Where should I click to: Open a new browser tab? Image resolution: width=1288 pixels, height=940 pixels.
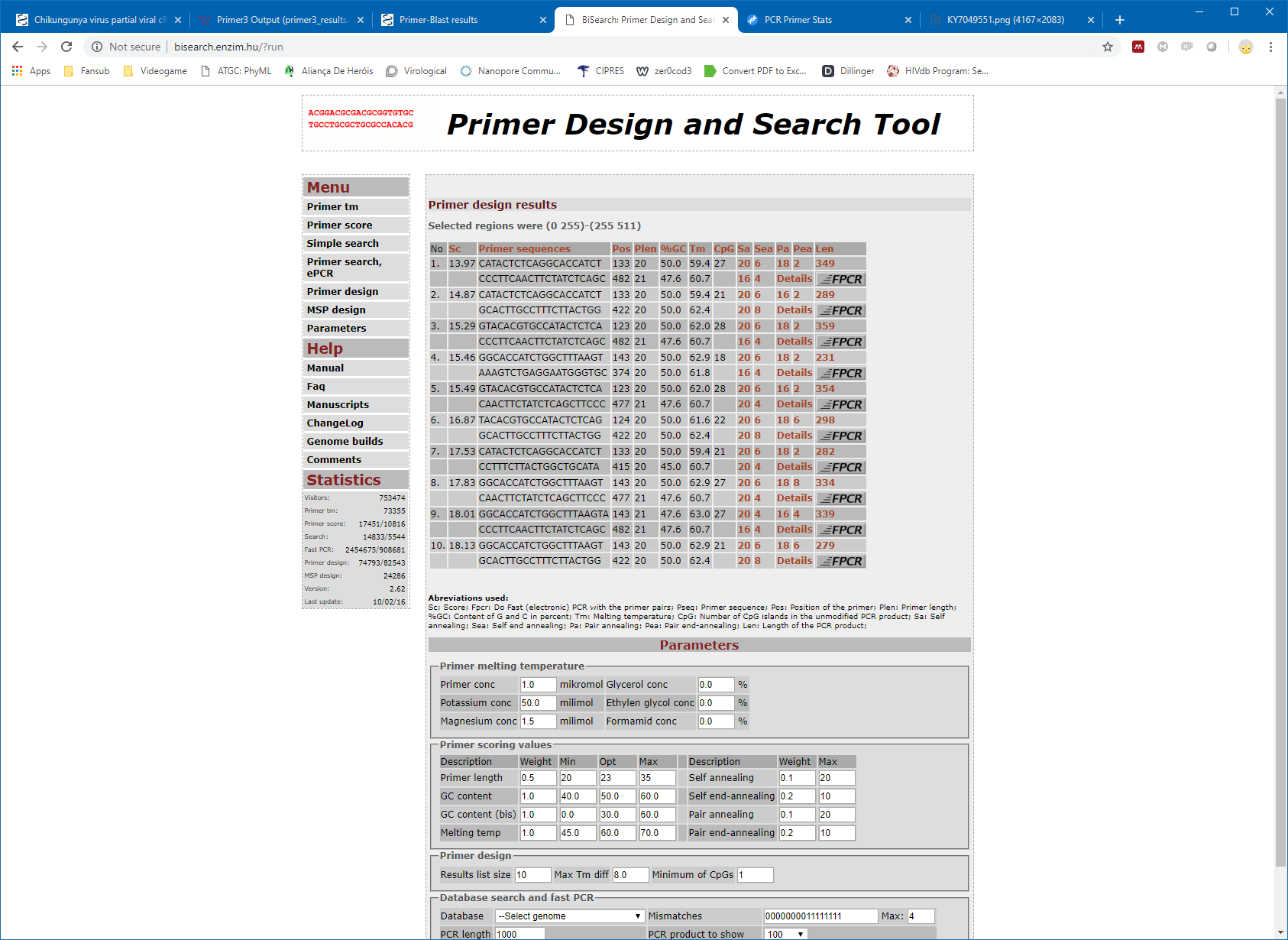tap(1120, 20)
